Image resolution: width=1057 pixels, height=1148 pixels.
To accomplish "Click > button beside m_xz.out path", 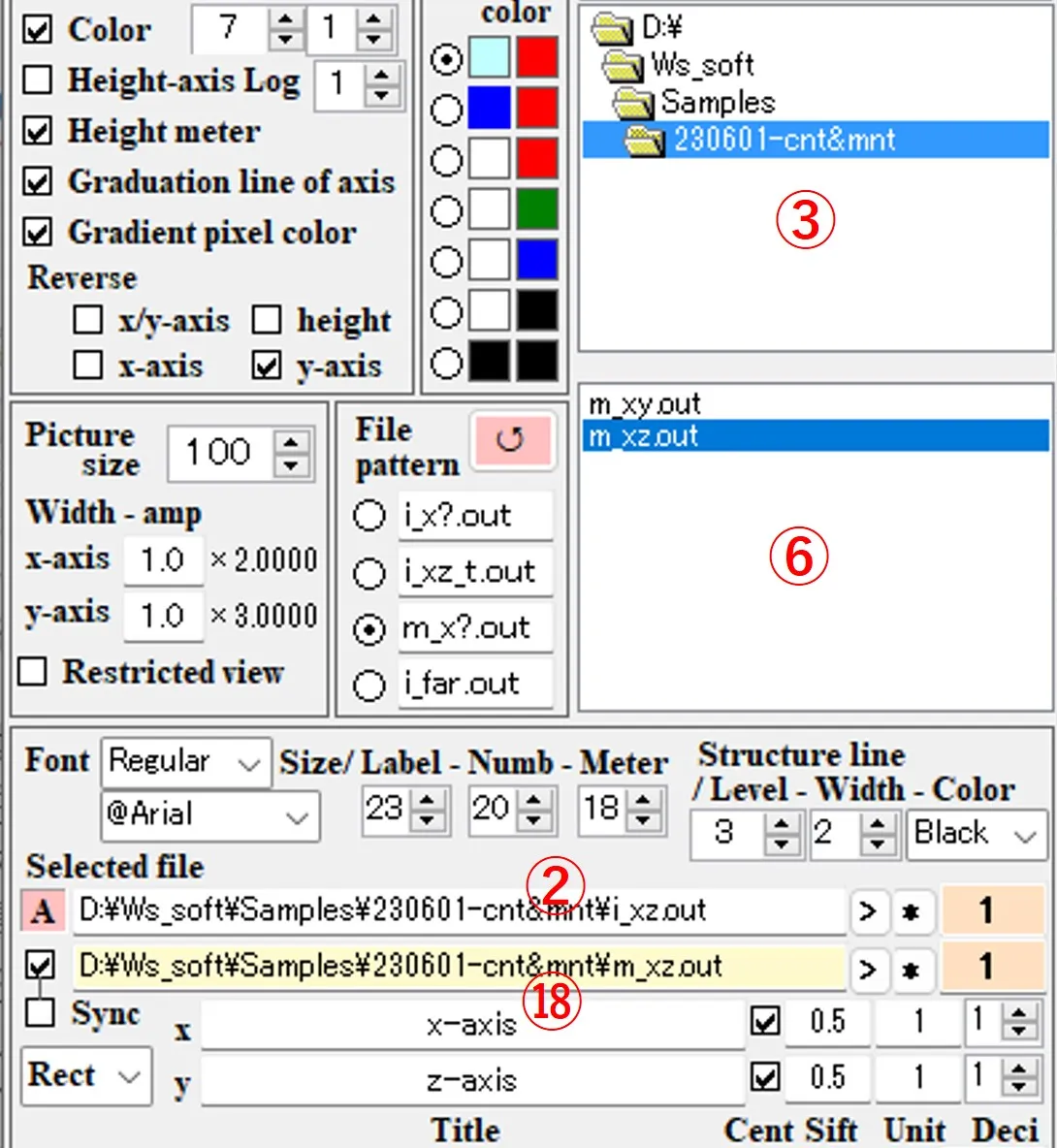I will pos(868,970).
